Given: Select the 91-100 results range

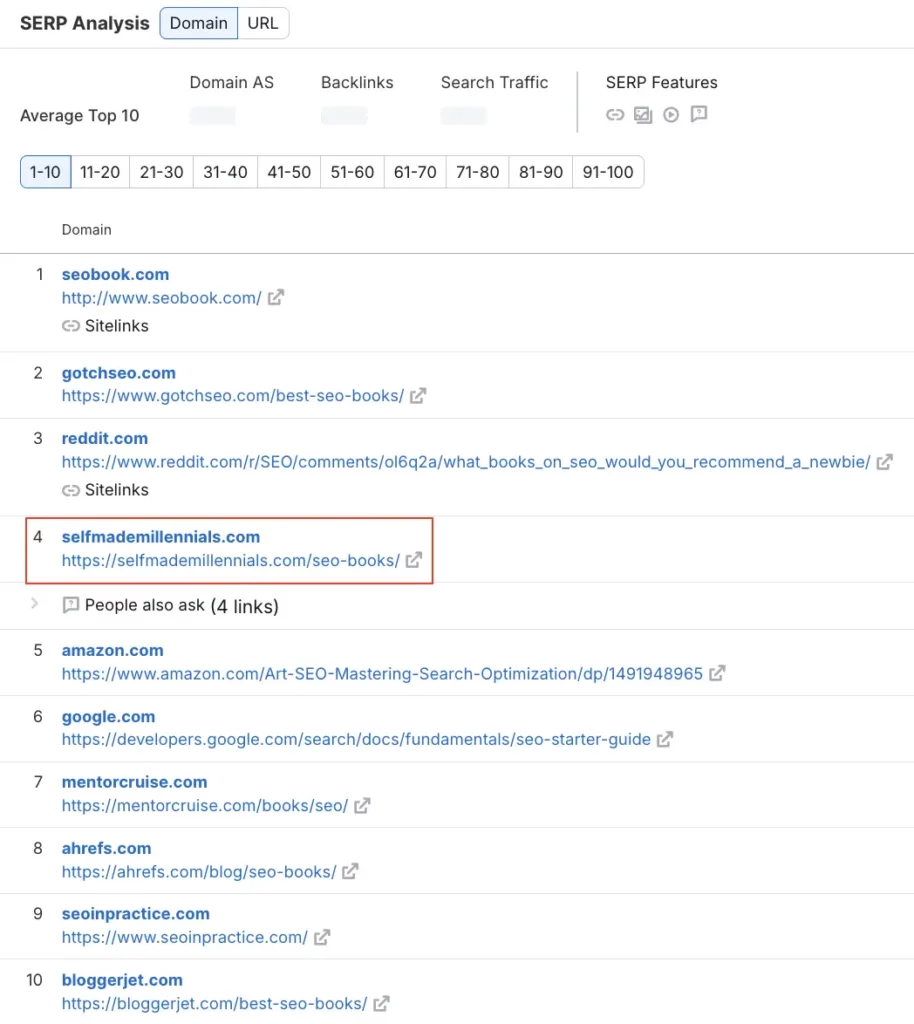Looking at the screenshot, I should (608, 171).
